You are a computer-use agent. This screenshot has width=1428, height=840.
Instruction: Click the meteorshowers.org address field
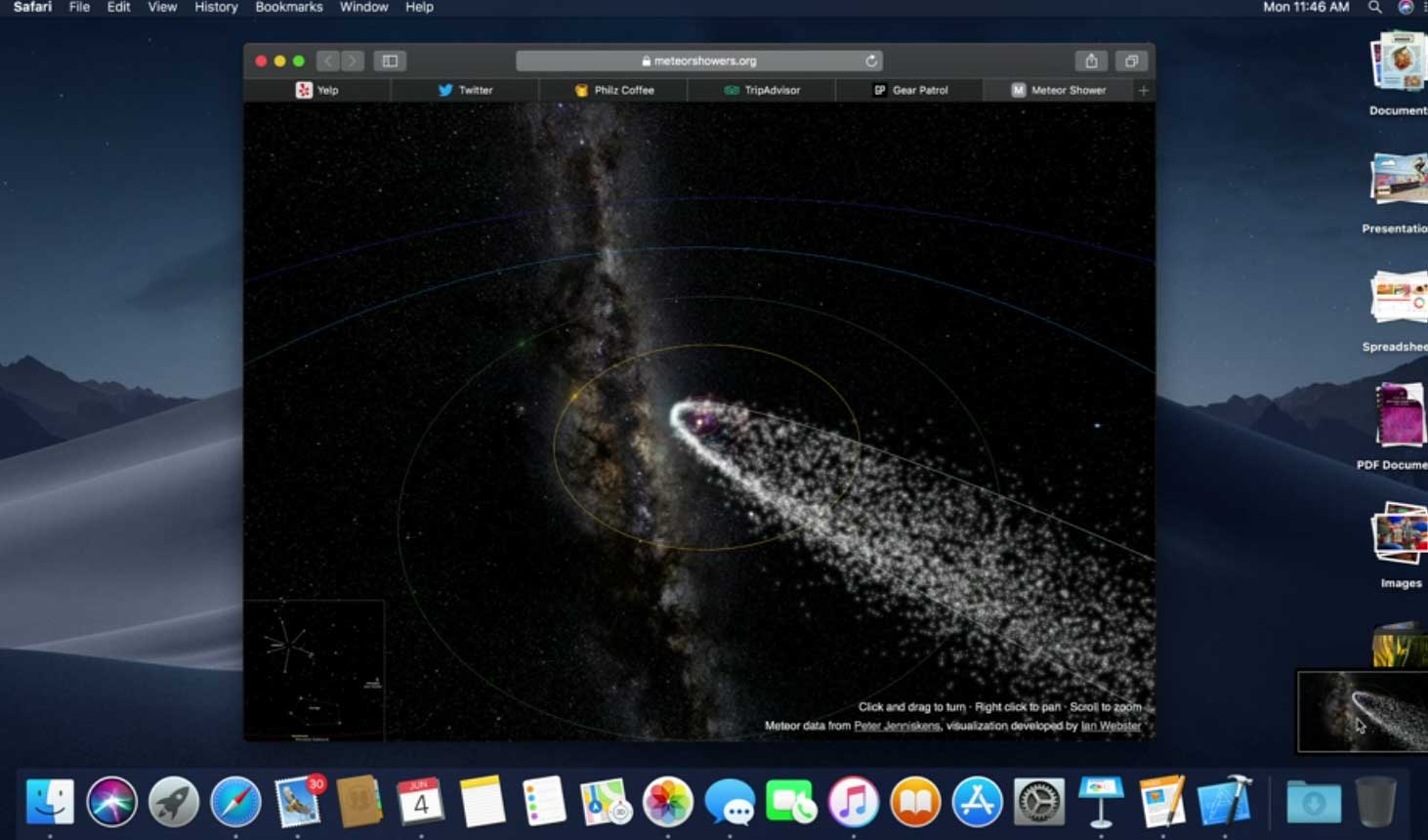click(x=699, y=61)
